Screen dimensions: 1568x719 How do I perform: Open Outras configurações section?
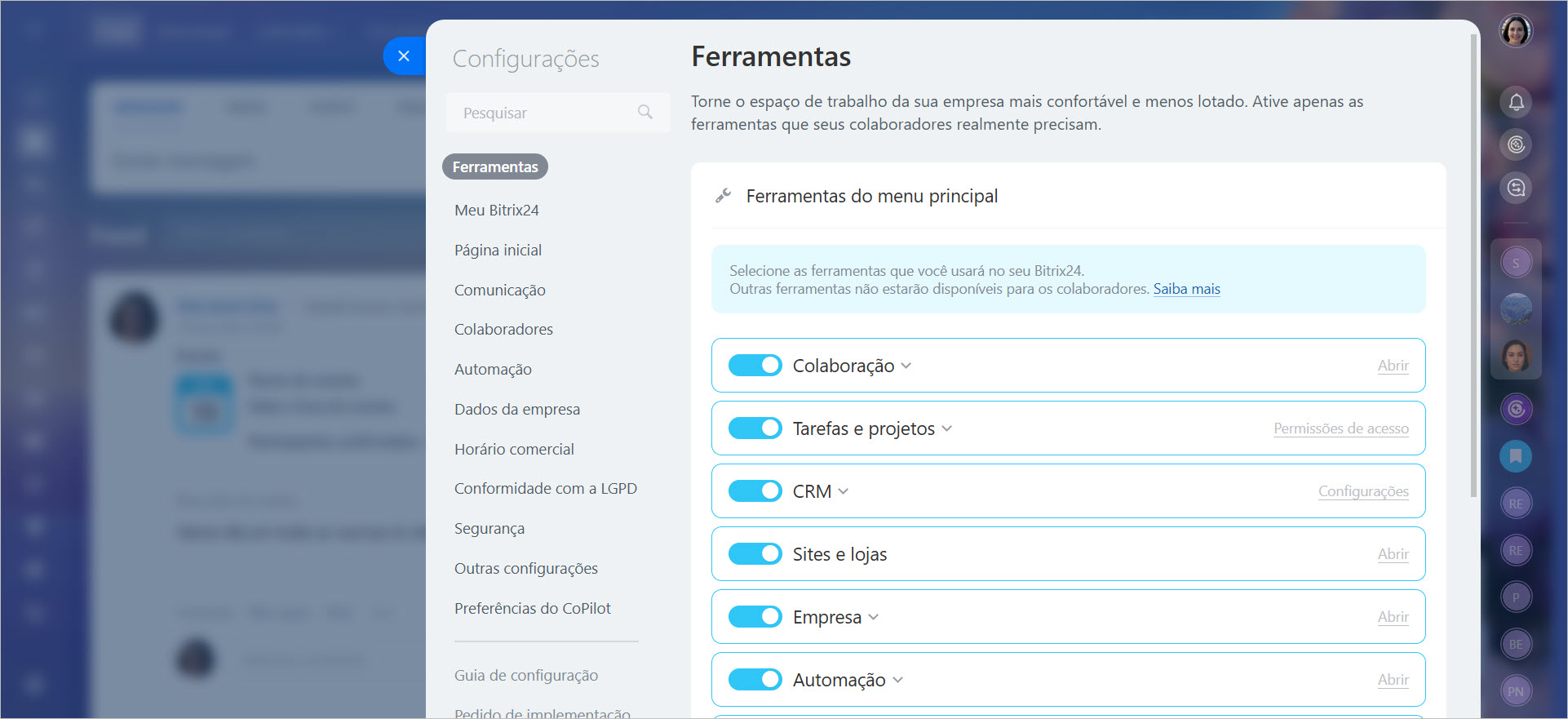click(526, 569)
